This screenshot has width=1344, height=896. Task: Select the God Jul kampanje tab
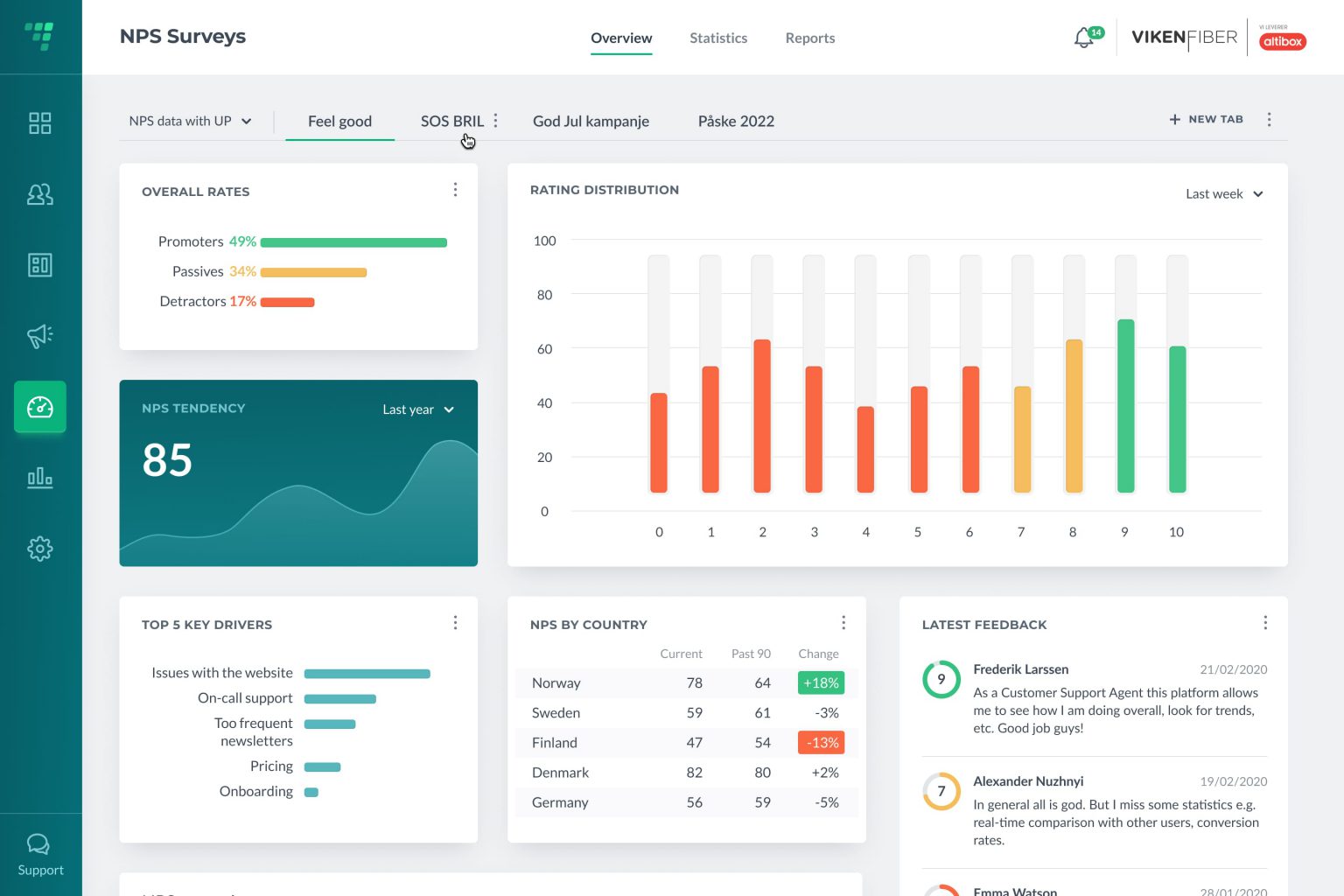[x=591, y=121]
